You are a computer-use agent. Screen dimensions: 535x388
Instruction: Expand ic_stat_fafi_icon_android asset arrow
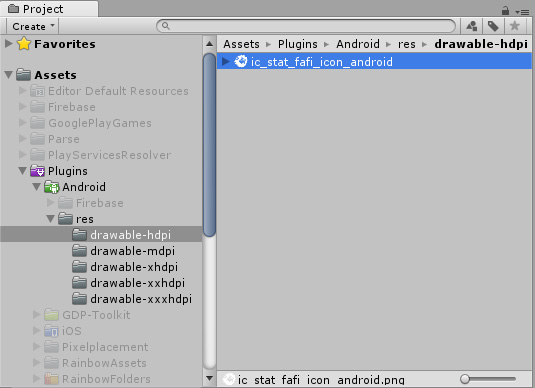226,61
